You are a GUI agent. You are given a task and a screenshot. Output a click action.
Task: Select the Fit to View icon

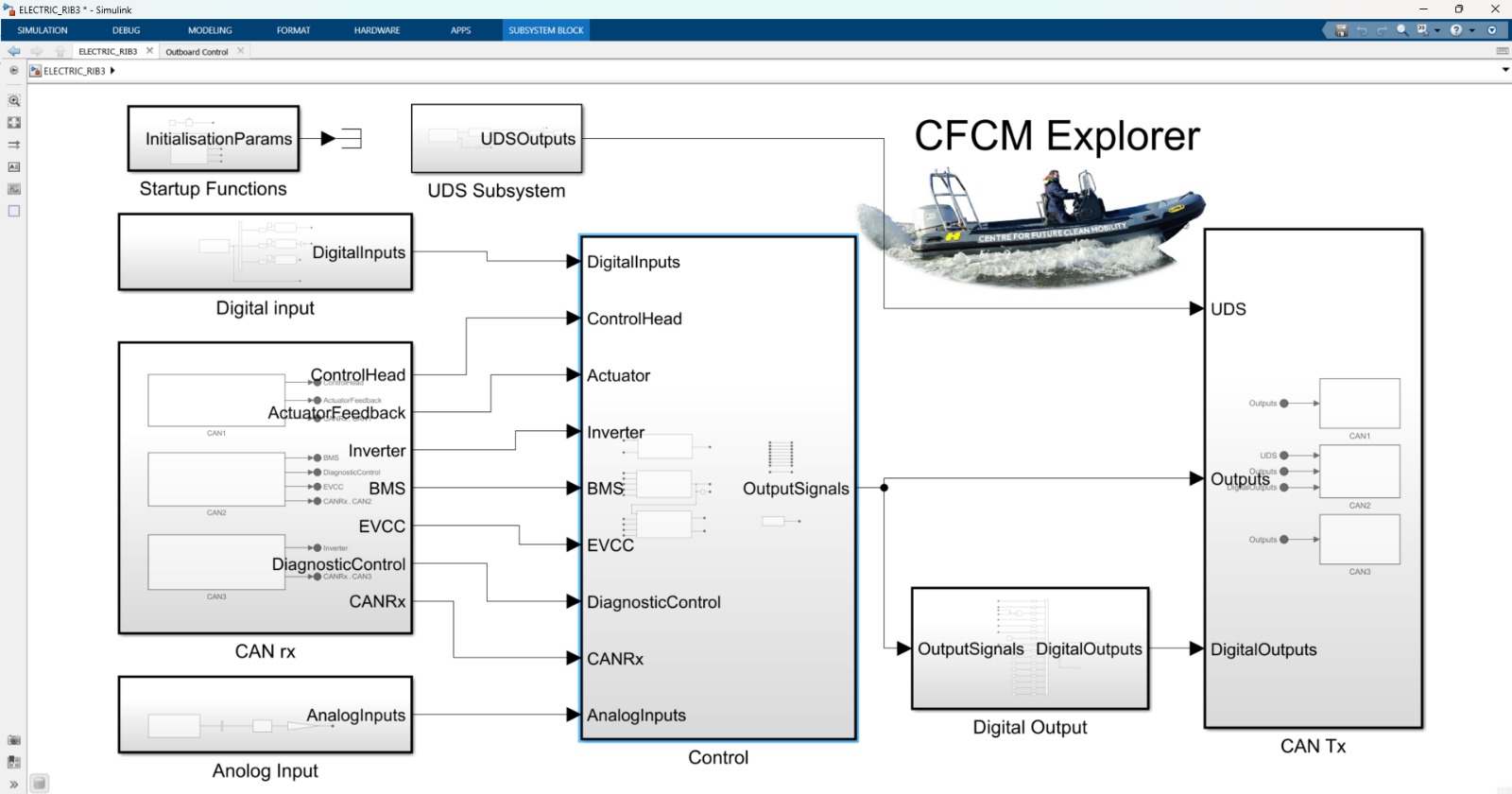[14, 123]
